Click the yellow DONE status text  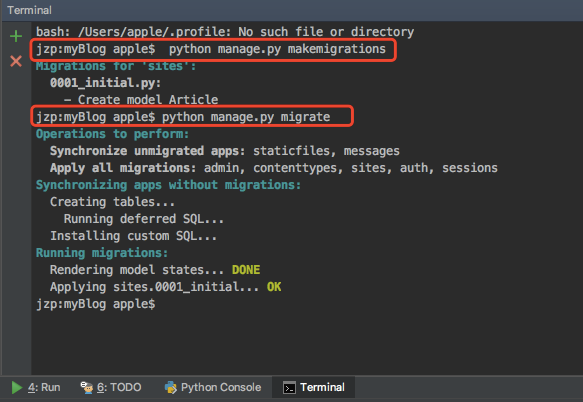[246, 270]
